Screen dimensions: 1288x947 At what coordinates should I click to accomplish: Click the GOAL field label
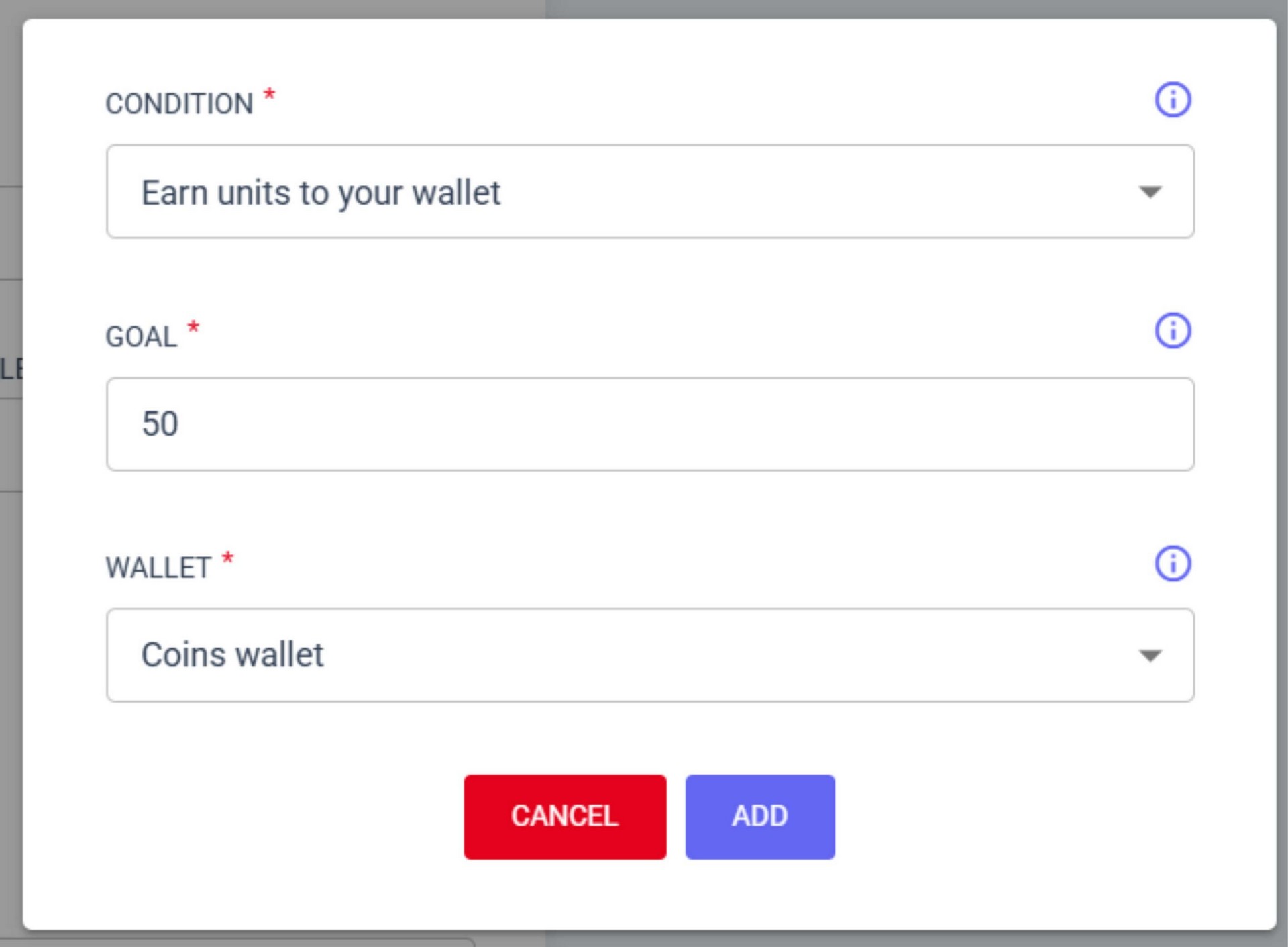pos(141,337)
